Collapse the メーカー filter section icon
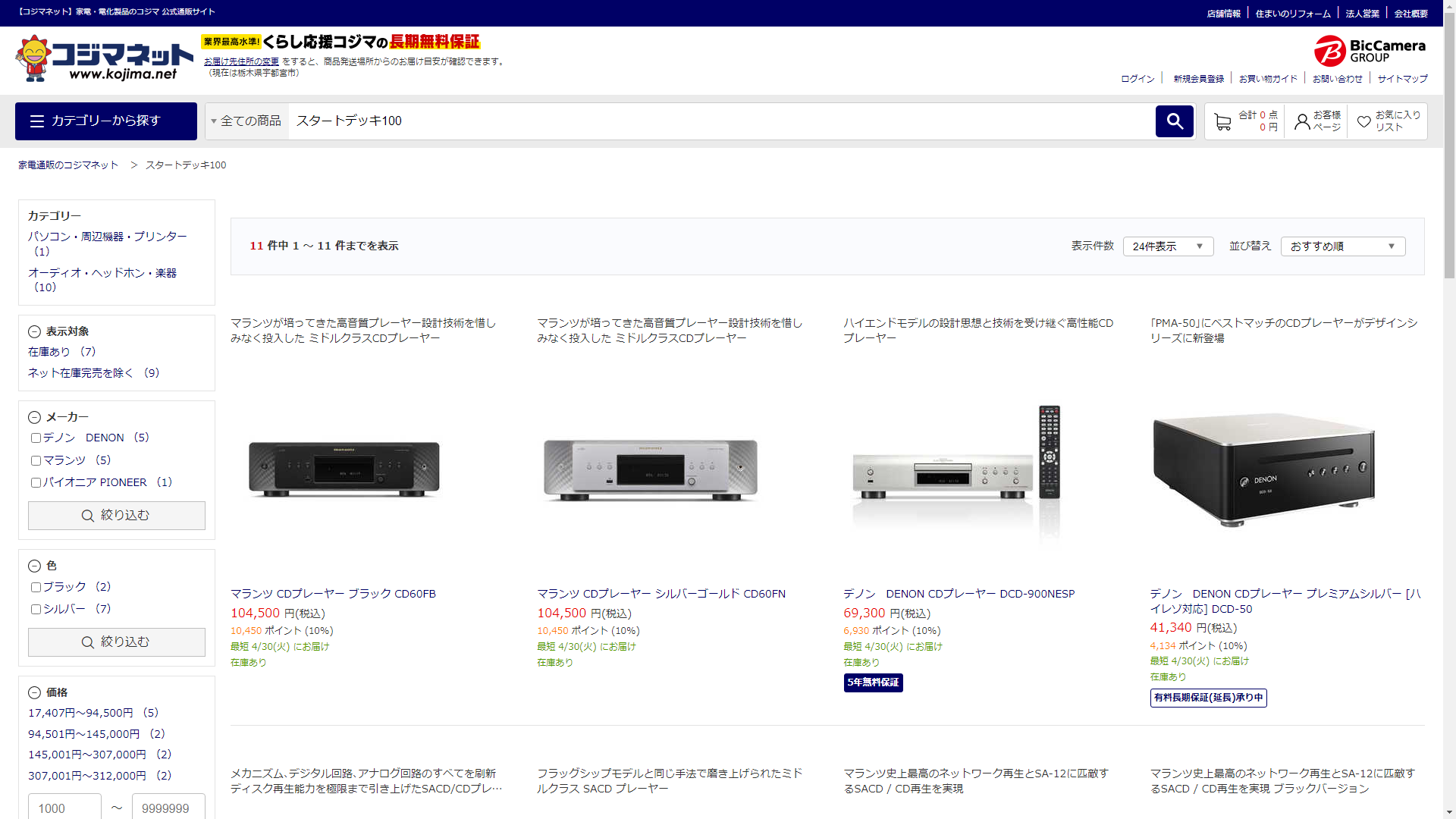This screenshot has height=819, width=1456. click(x=34, y=417)
